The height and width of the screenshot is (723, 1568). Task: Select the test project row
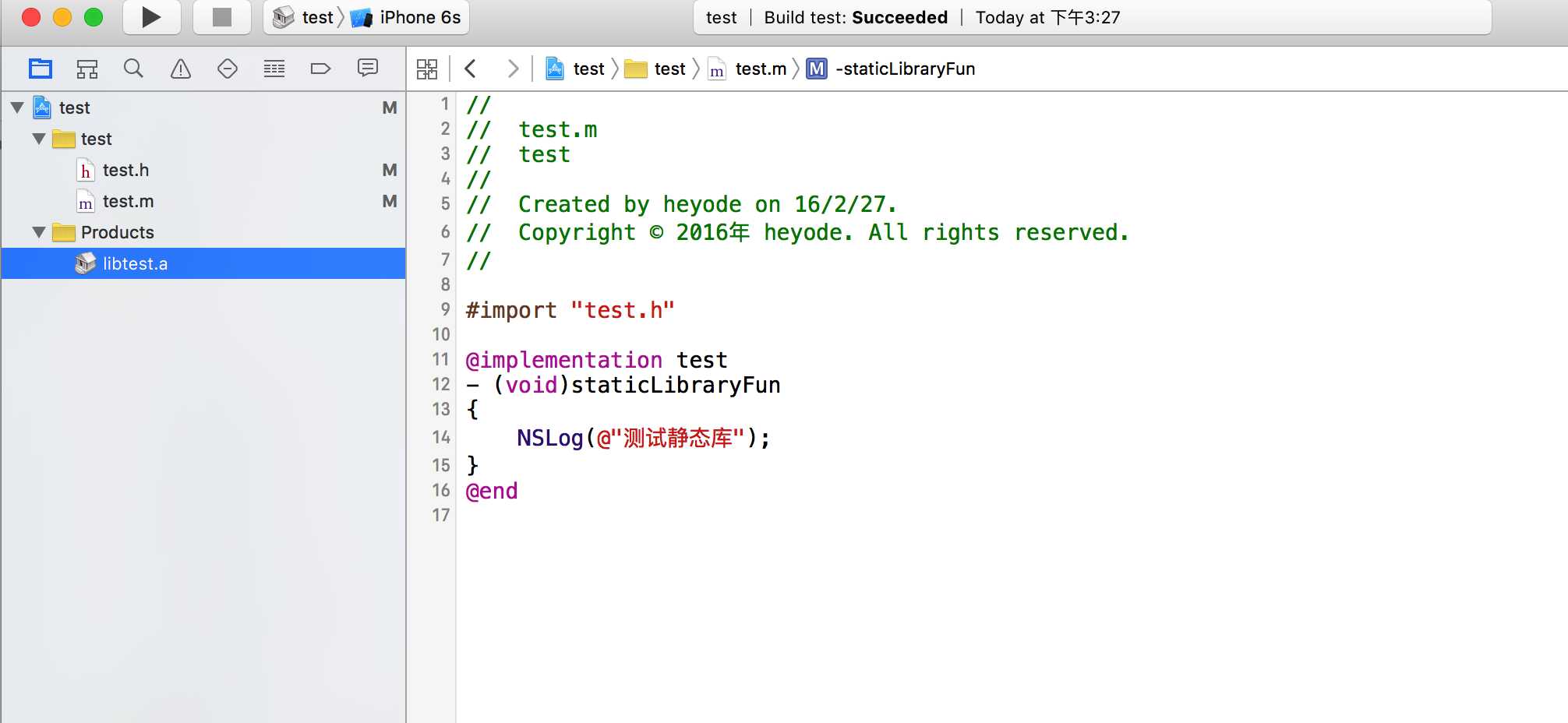[203, 108]
